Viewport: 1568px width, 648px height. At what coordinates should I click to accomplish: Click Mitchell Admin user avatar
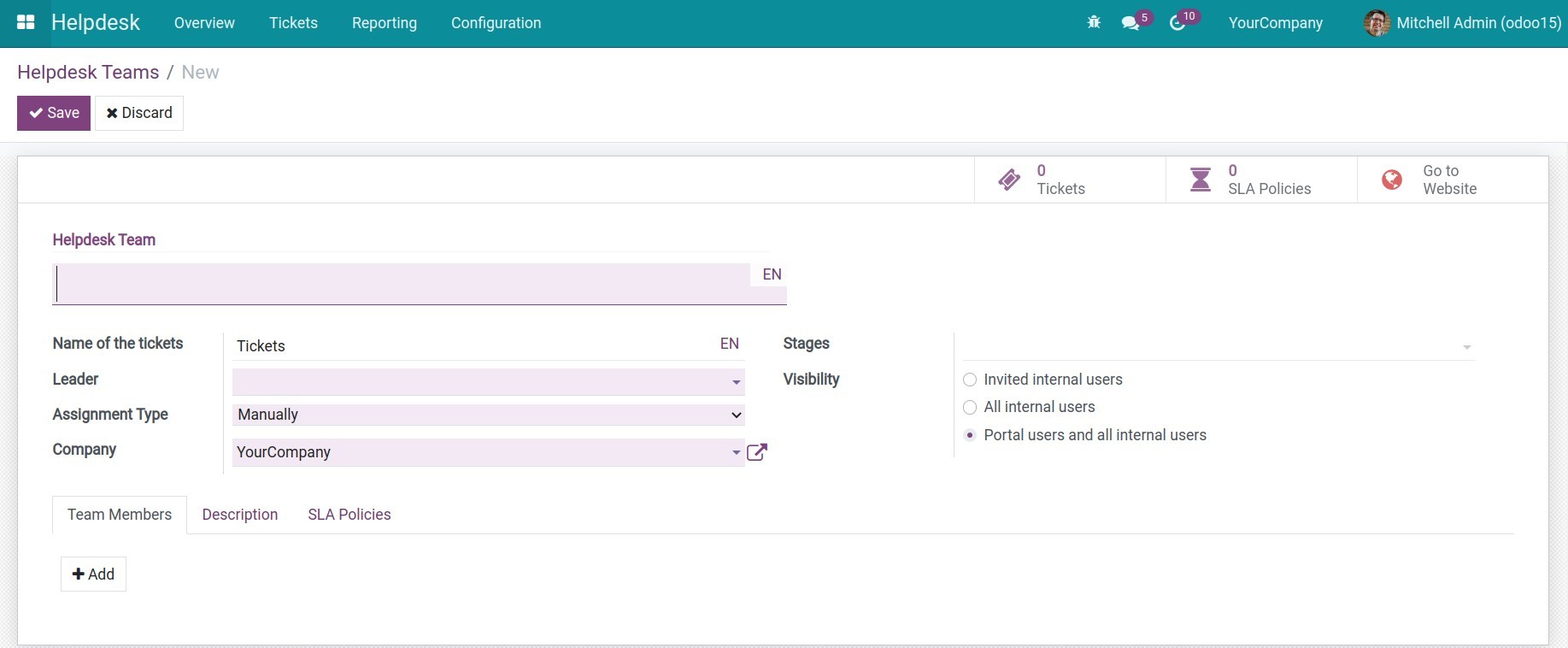[1376, 23]
